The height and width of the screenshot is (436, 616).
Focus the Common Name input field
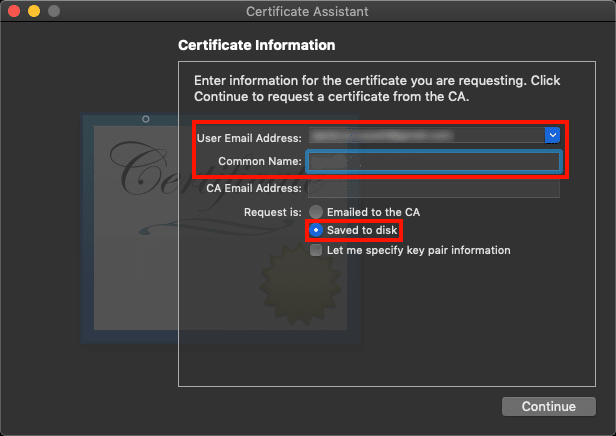point(434,161)
